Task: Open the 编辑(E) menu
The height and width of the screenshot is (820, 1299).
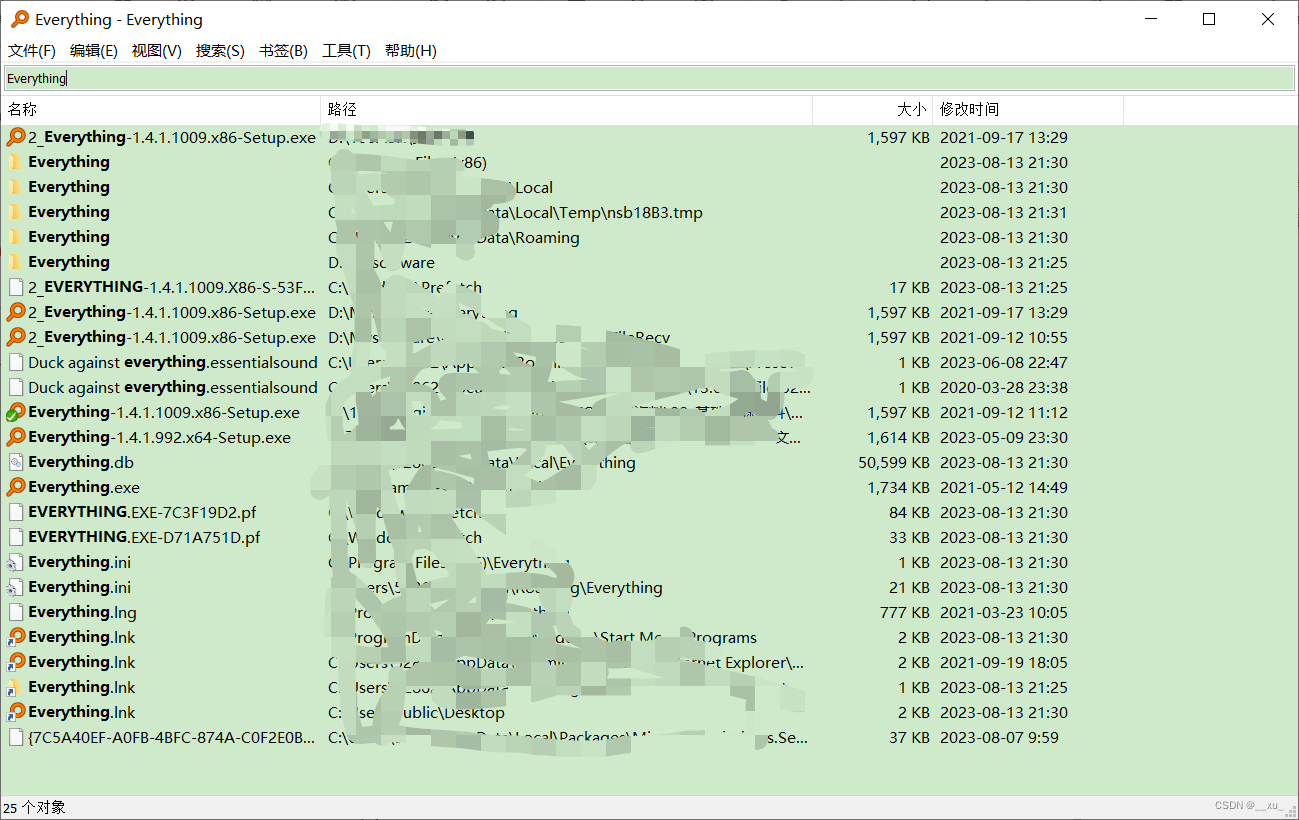Action: 94,51
